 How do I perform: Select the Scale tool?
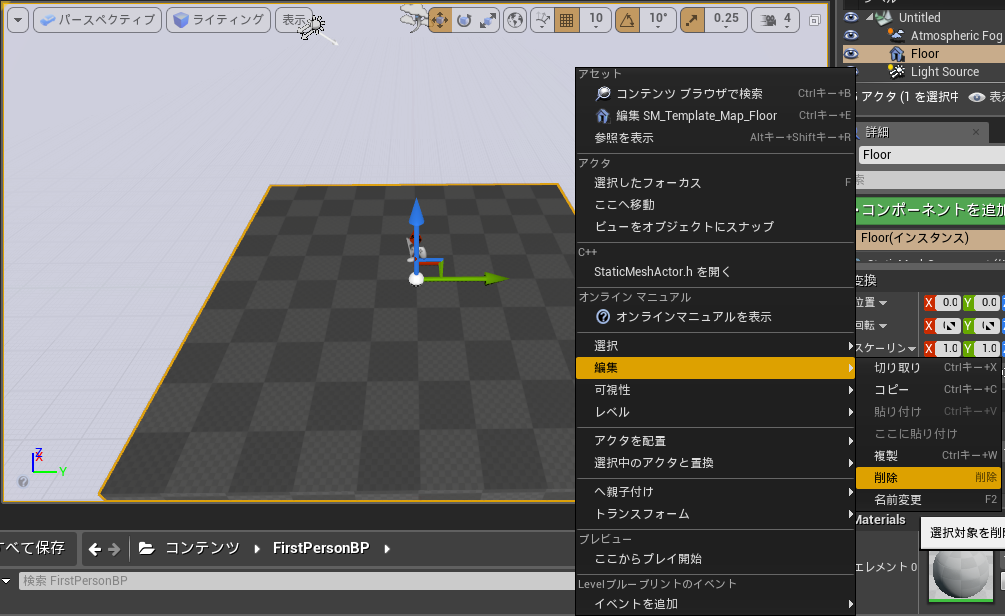(489, 19)
